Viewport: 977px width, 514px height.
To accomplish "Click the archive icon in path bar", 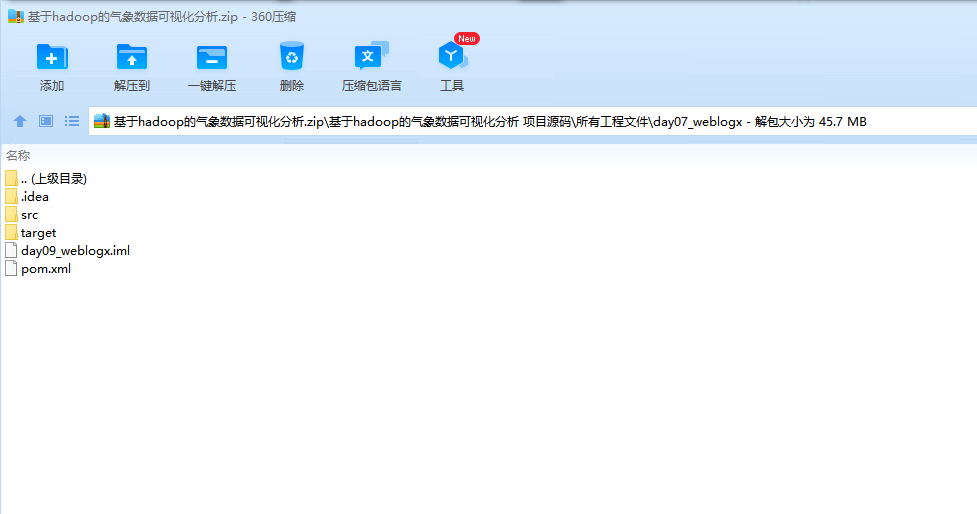I will pyautogui.click(x=102, y=121).
